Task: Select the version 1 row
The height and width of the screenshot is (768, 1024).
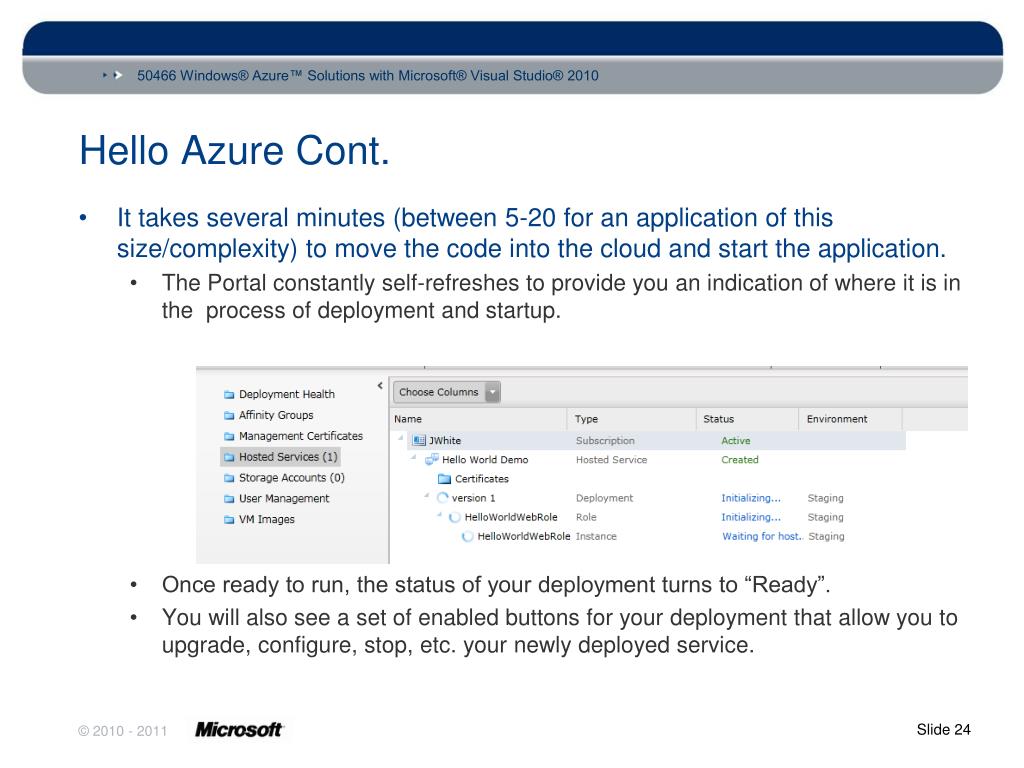Action: [473, 498]
